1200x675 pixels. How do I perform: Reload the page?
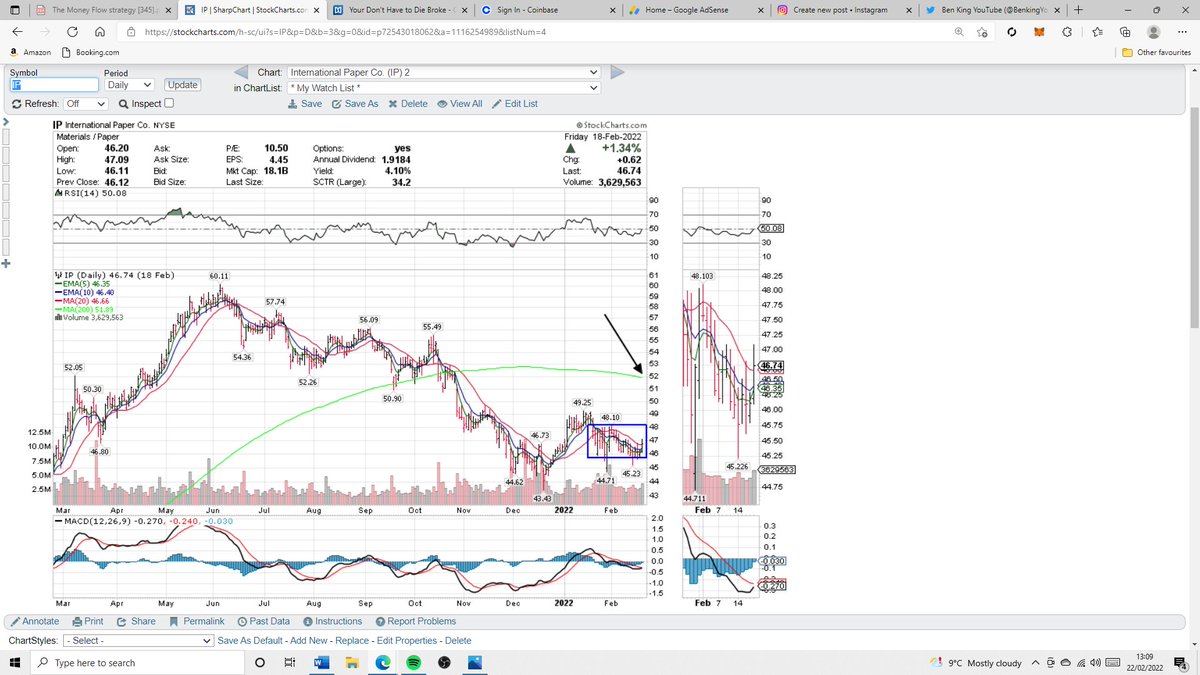(x=72, y=32)
